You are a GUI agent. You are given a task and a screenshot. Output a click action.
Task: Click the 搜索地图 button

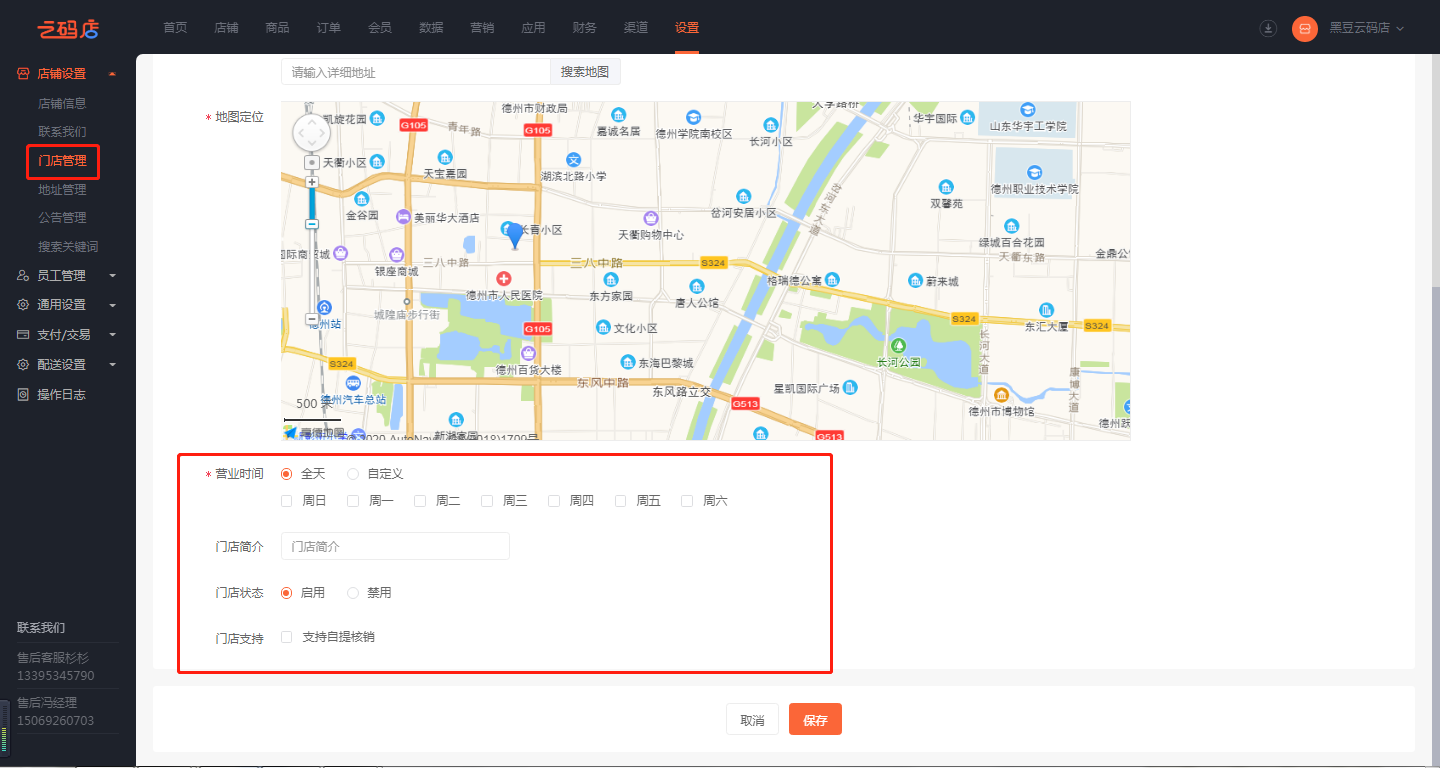point(585,72)
